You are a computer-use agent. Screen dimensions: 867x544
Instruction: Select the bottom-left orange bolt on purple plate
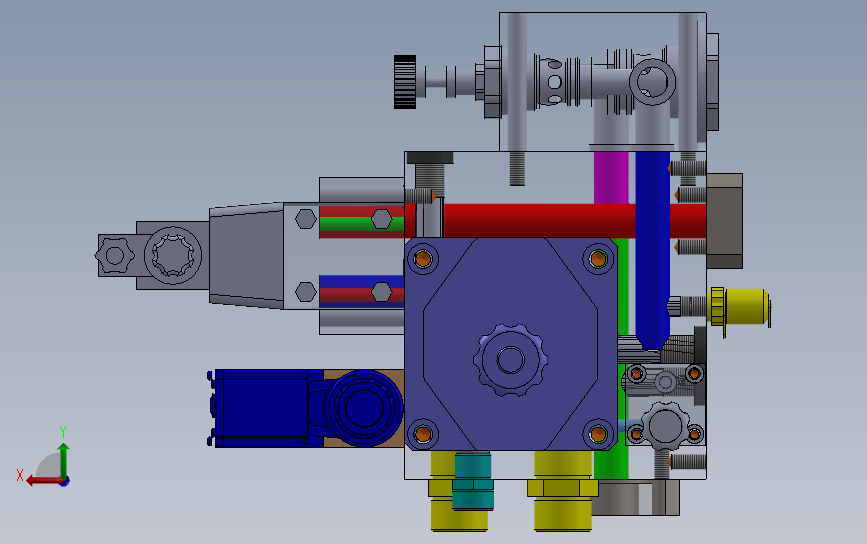point(423,434)
